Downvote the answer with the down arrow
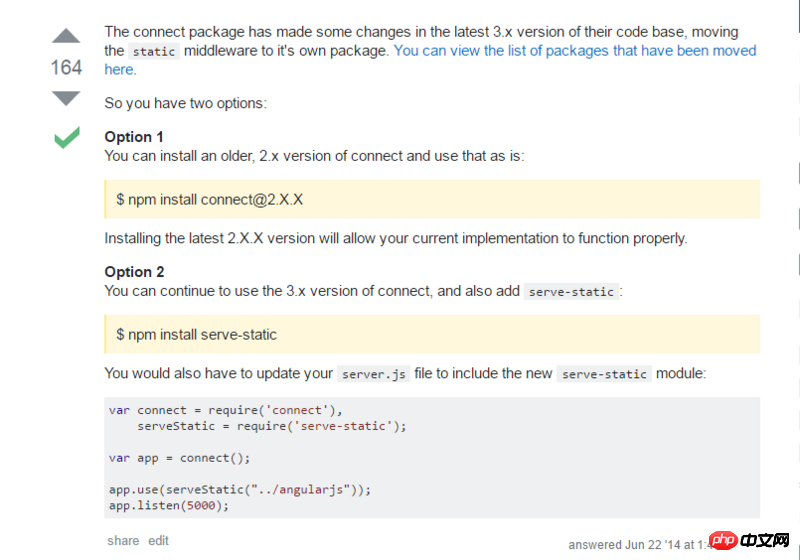The width and height of the screenshot is (800, 560). click(x=66, y=98)
